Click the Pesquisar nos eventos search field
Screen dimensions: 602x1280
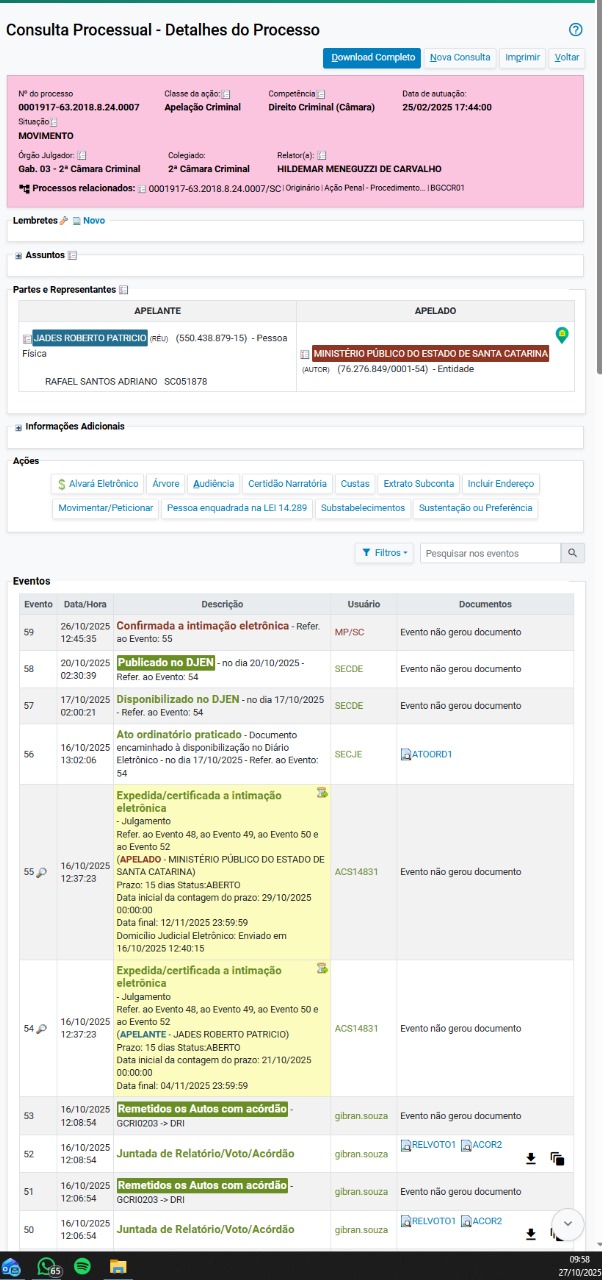point(490,553)
